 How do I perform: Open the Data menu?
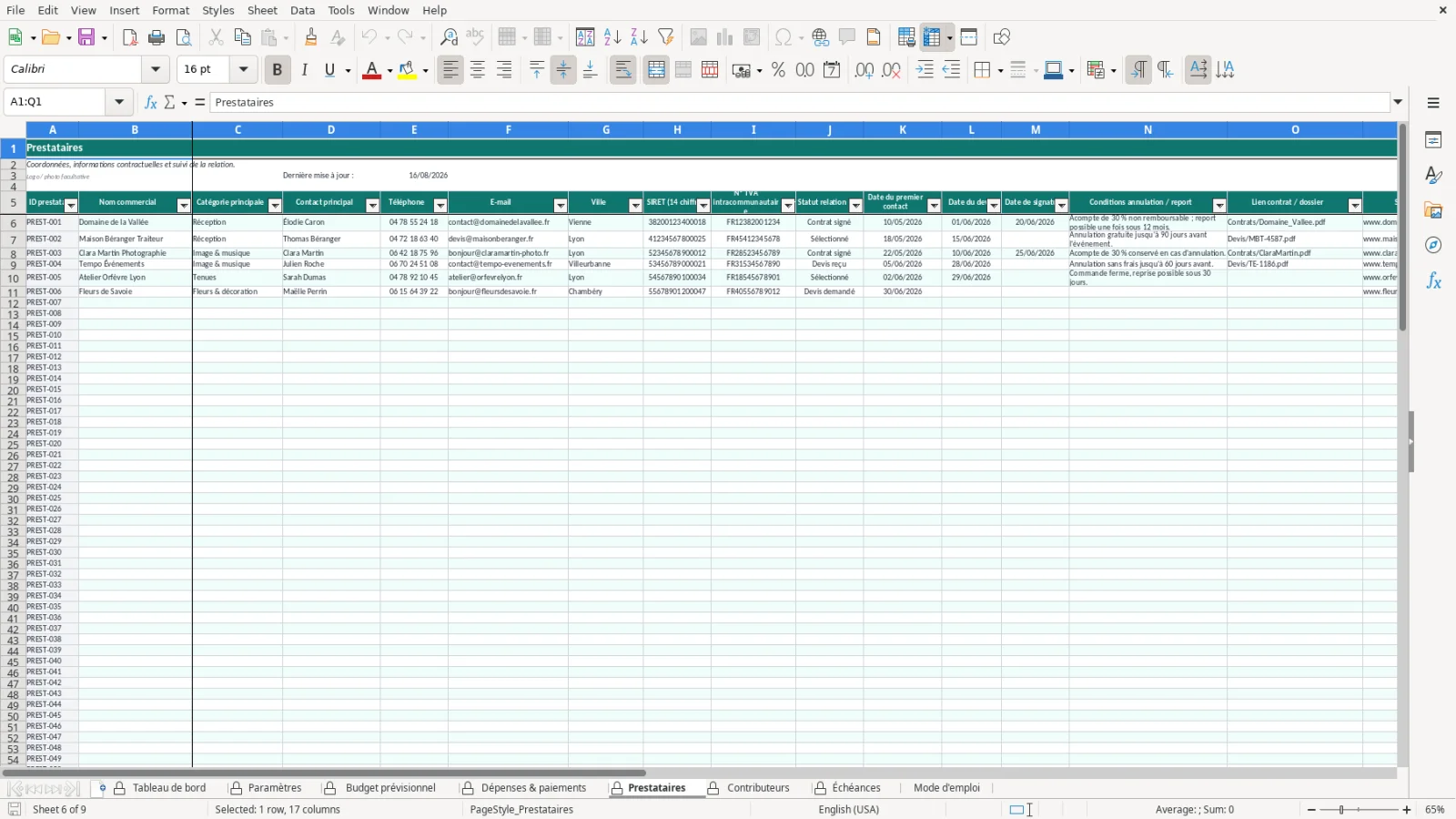(303, 10)
